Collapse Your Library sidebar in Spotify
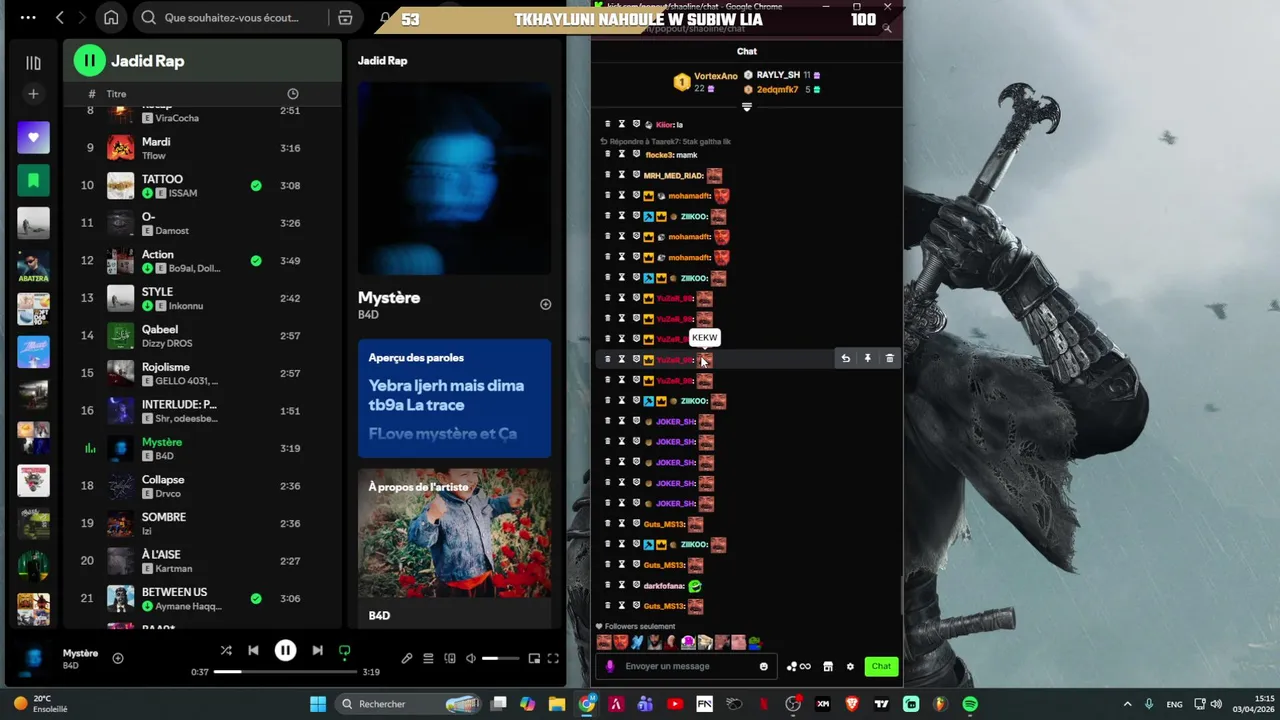The height and width of the screenshot is (720, 1280). (33, 63)
